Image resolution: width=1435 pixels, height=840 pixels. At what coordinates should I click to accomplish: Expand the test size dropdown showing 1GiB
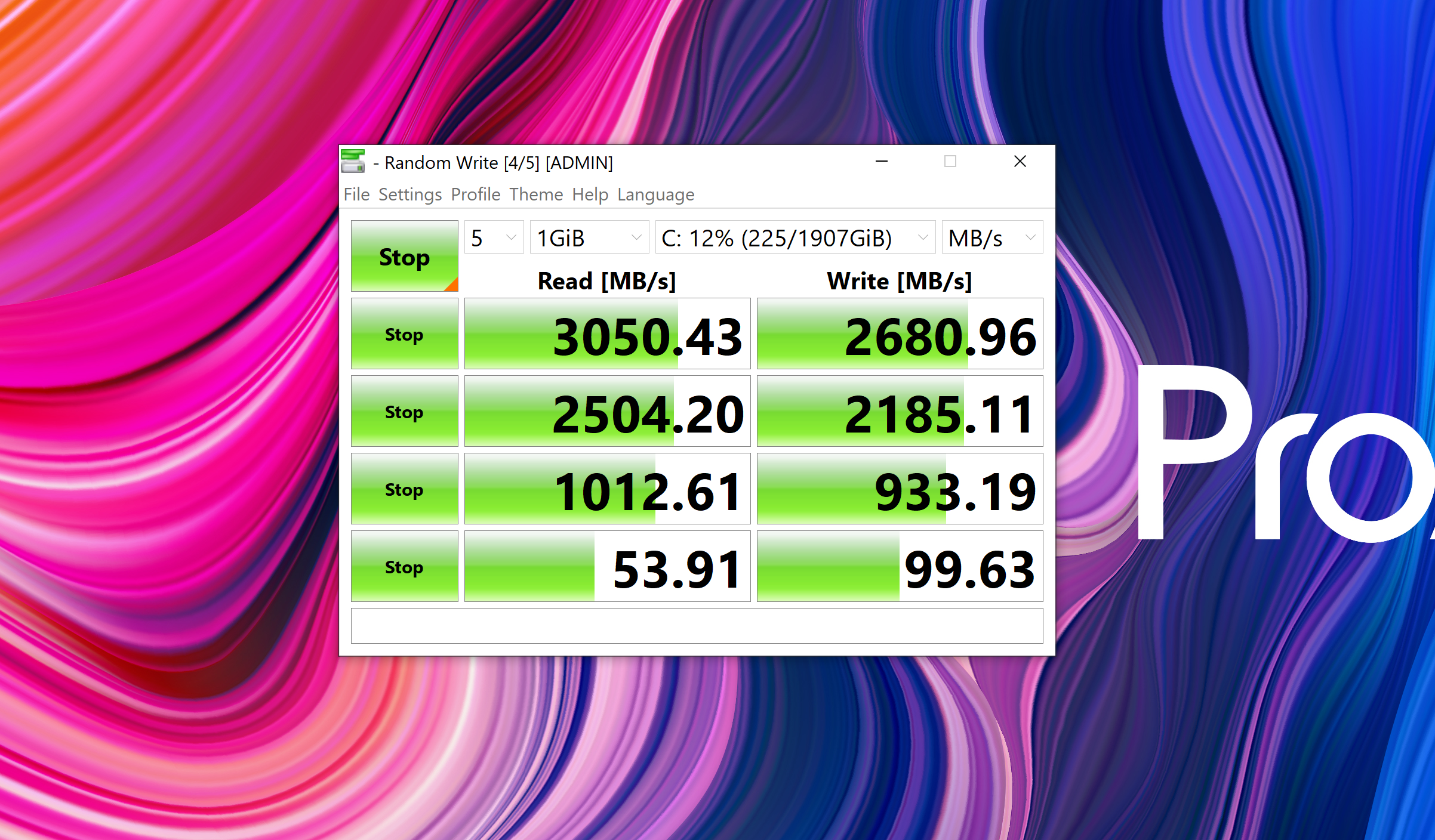(589, 237)
